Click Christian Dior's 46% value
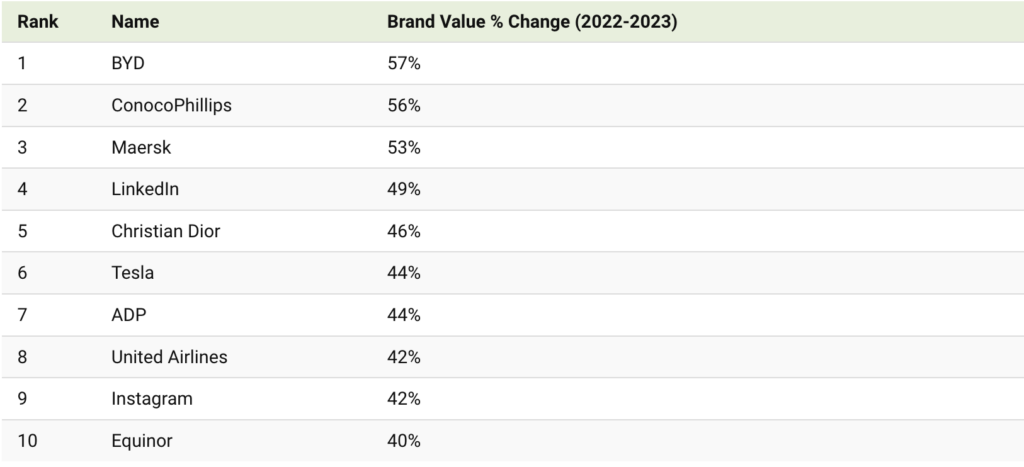The image size is (1024, 467). click(404, 231)
